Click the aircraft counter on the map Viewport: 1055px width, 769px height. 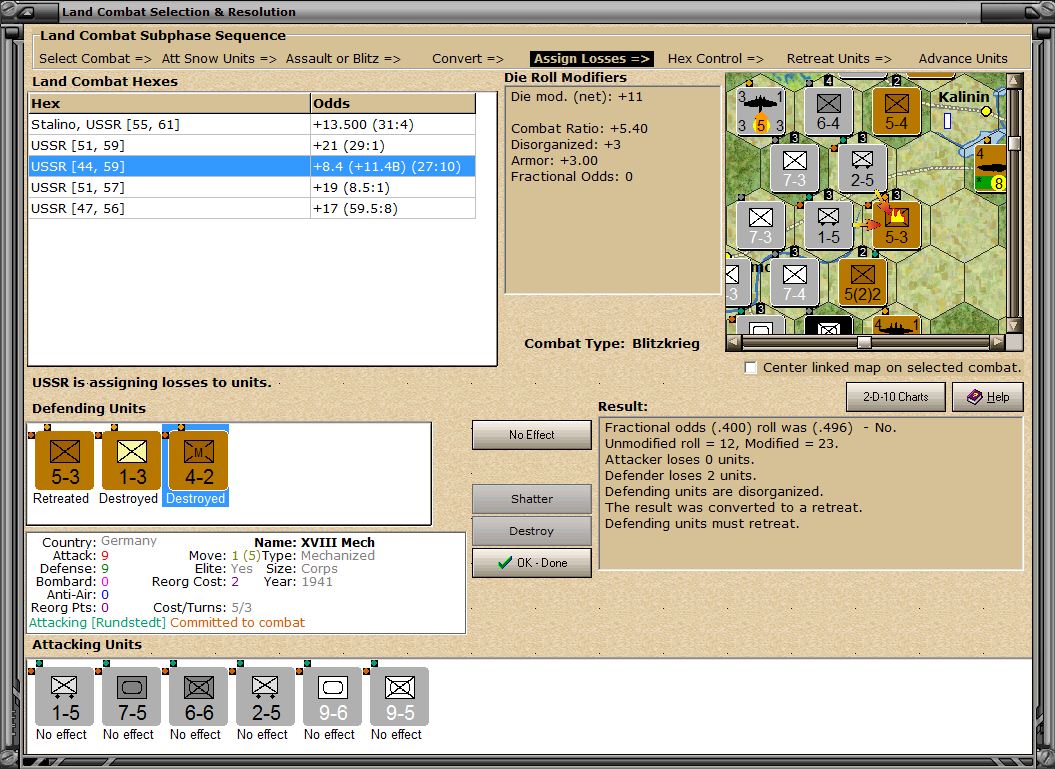tap(761, 111)
